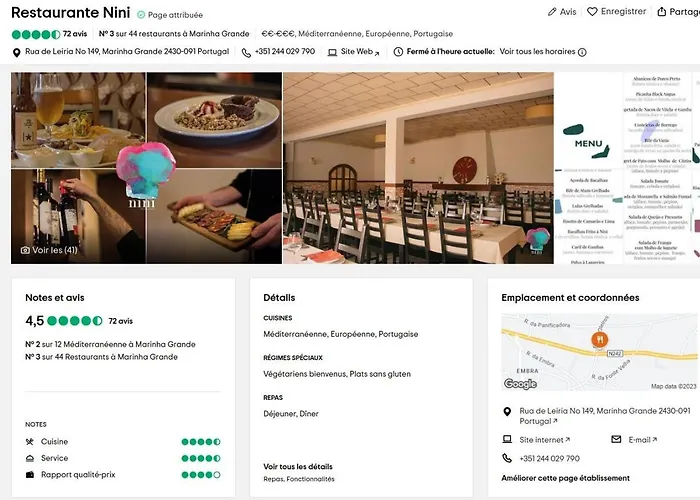Click the green verified page checkmark
Image resolution: width=700 pixels, height=500 pixels.
pos(141,15)
